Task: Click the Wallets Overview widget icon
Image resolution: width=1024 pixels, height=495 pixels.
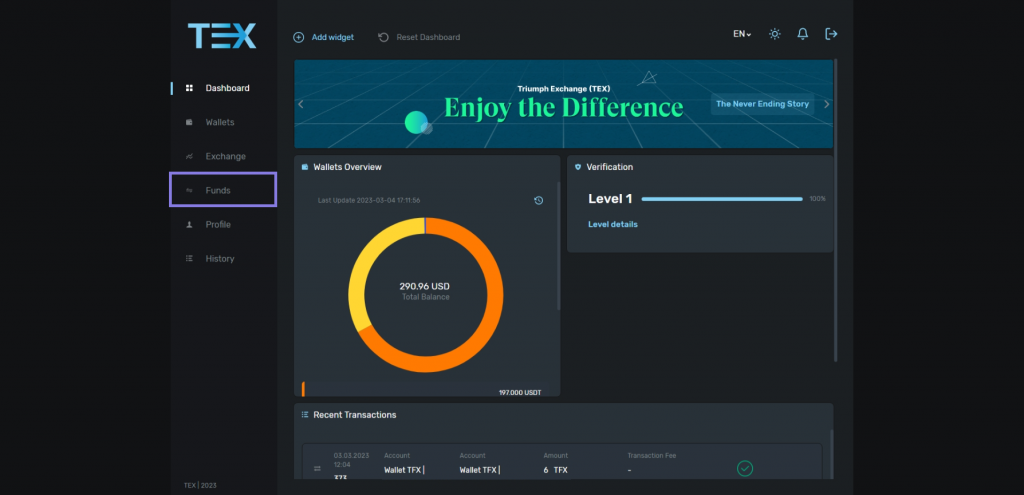Action: click(305, 167)
